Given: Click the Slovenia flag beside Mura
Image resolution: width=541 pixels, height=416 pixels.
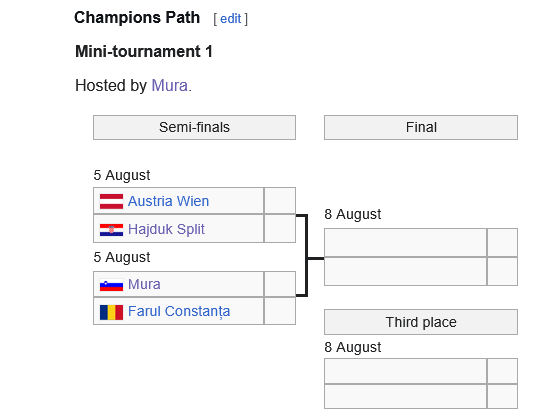Looking at the screenshot, I should tap(111, 285).
